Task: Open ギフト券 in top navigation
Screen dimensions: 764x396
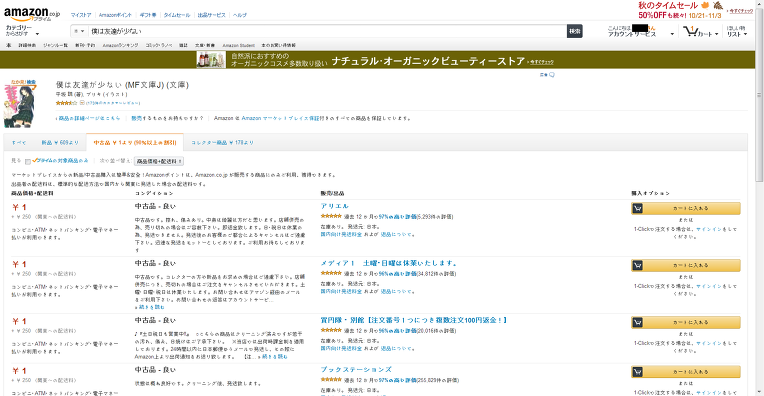Action: pos(148,15)
